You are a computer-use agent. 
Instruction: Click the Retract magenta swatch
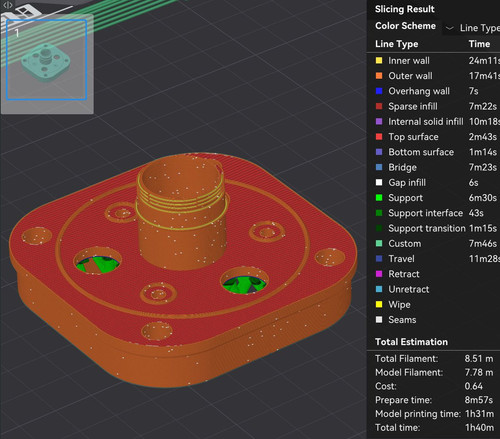click(379, 274)
